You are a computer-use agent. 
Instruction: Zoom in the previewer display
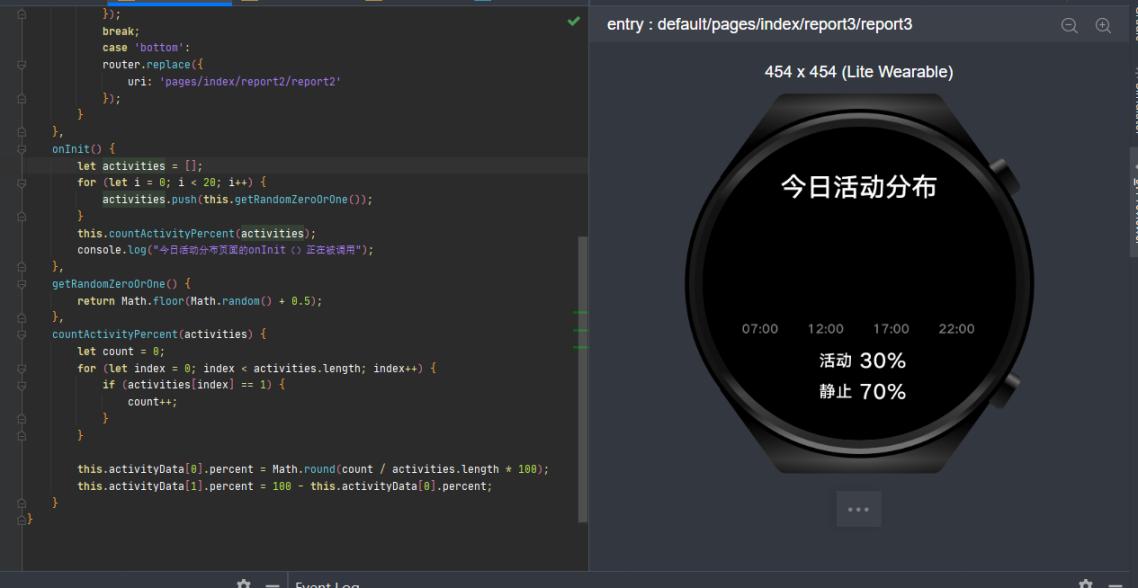(x=1103, y=26)
